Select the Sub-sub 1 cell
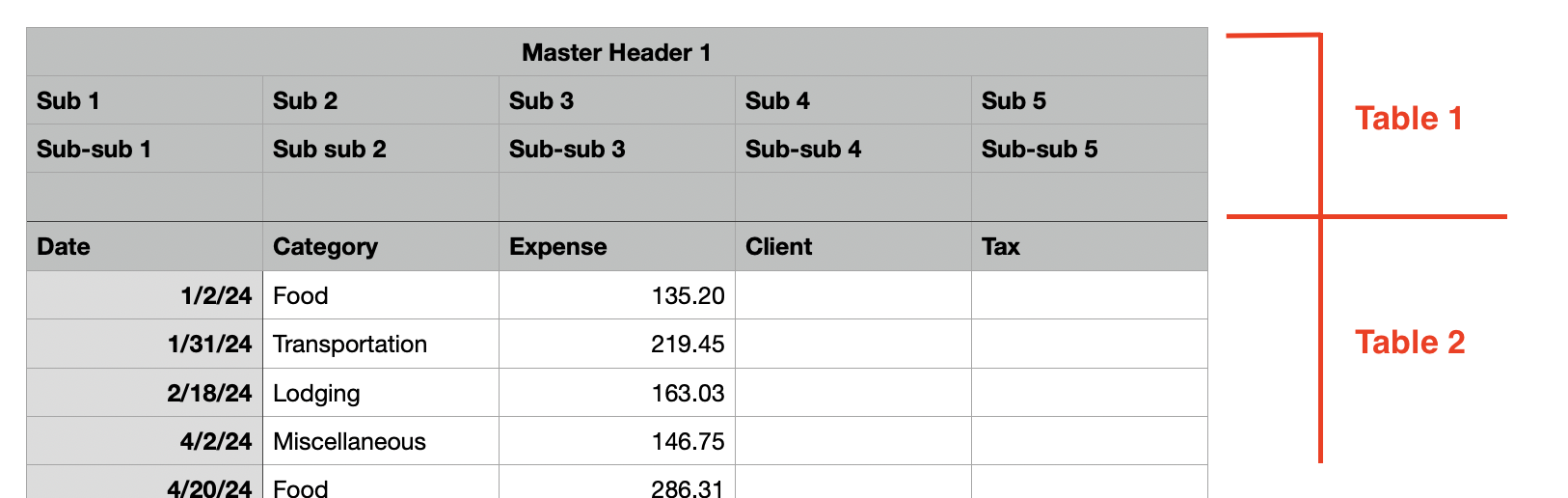This screenshot has width=1568, height=498. pos(145,150)
